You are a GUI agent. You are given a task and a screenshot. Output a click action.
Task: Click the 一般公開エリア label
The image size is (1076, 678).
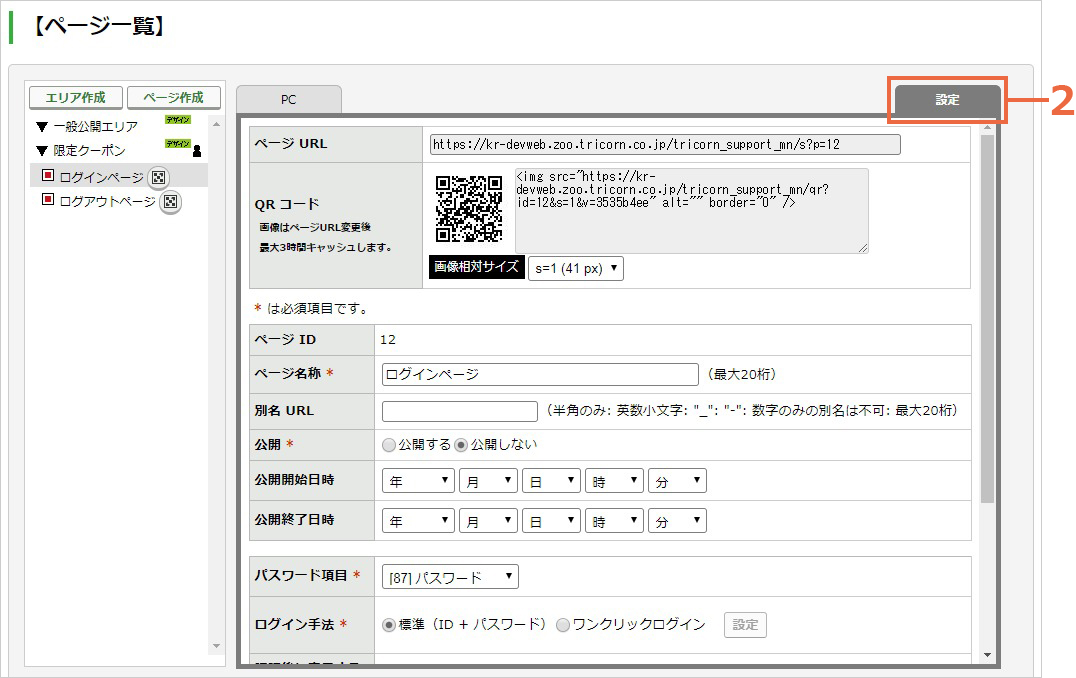95,127
